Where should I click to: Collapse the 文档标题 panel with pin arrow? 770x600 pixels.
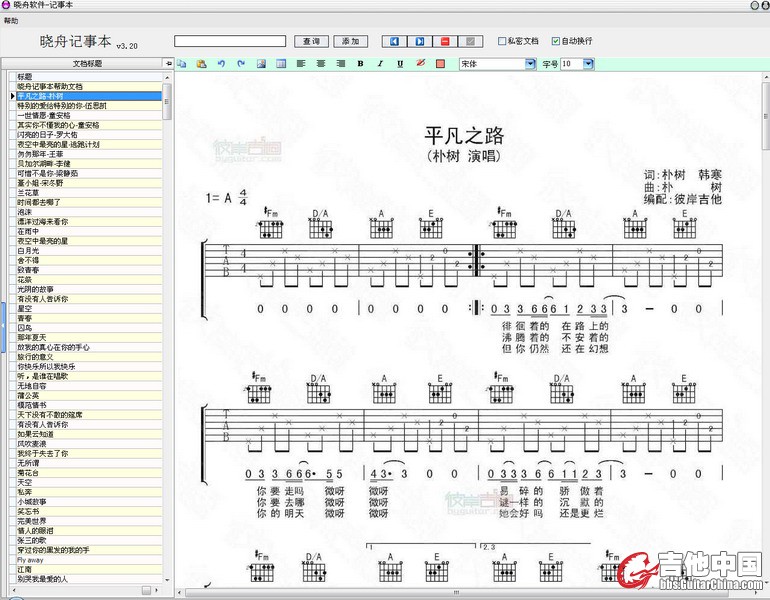[168, 64]
